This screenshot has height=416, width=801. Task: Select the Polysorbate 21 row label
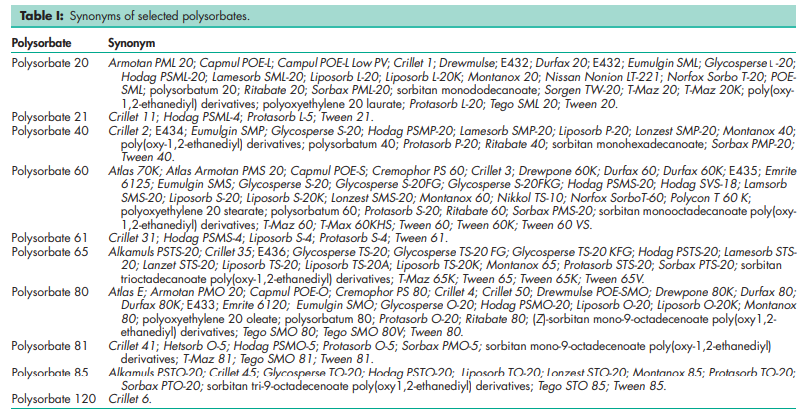coord(47,117)
